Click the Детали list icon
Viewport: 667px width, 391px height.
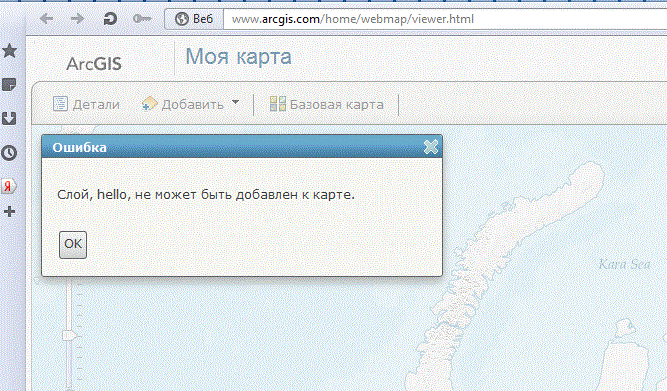[60, 104]
